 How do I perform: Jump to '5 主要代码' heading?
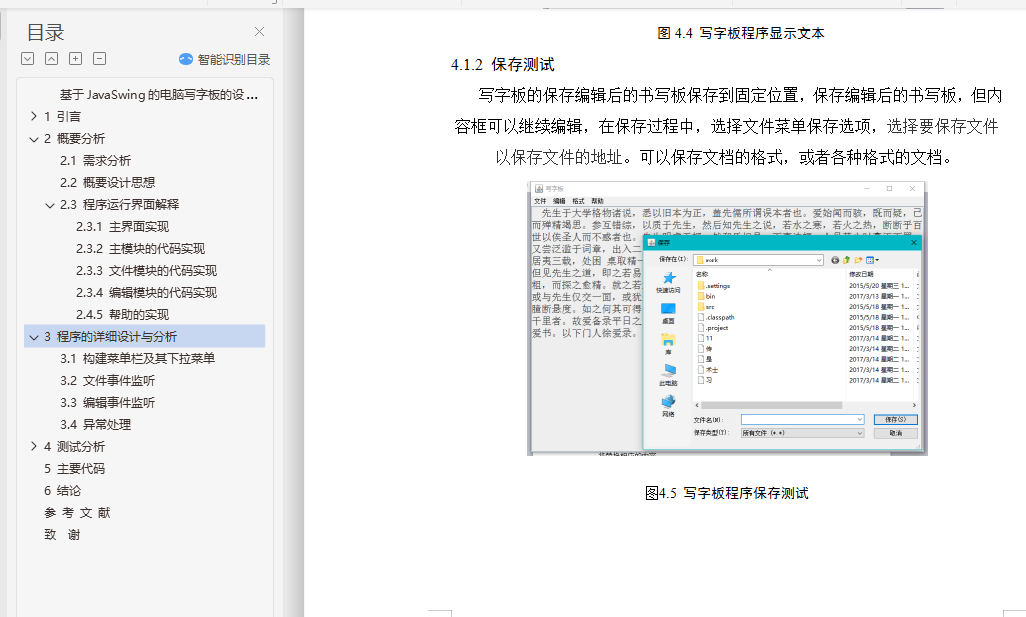coord(74,468)
